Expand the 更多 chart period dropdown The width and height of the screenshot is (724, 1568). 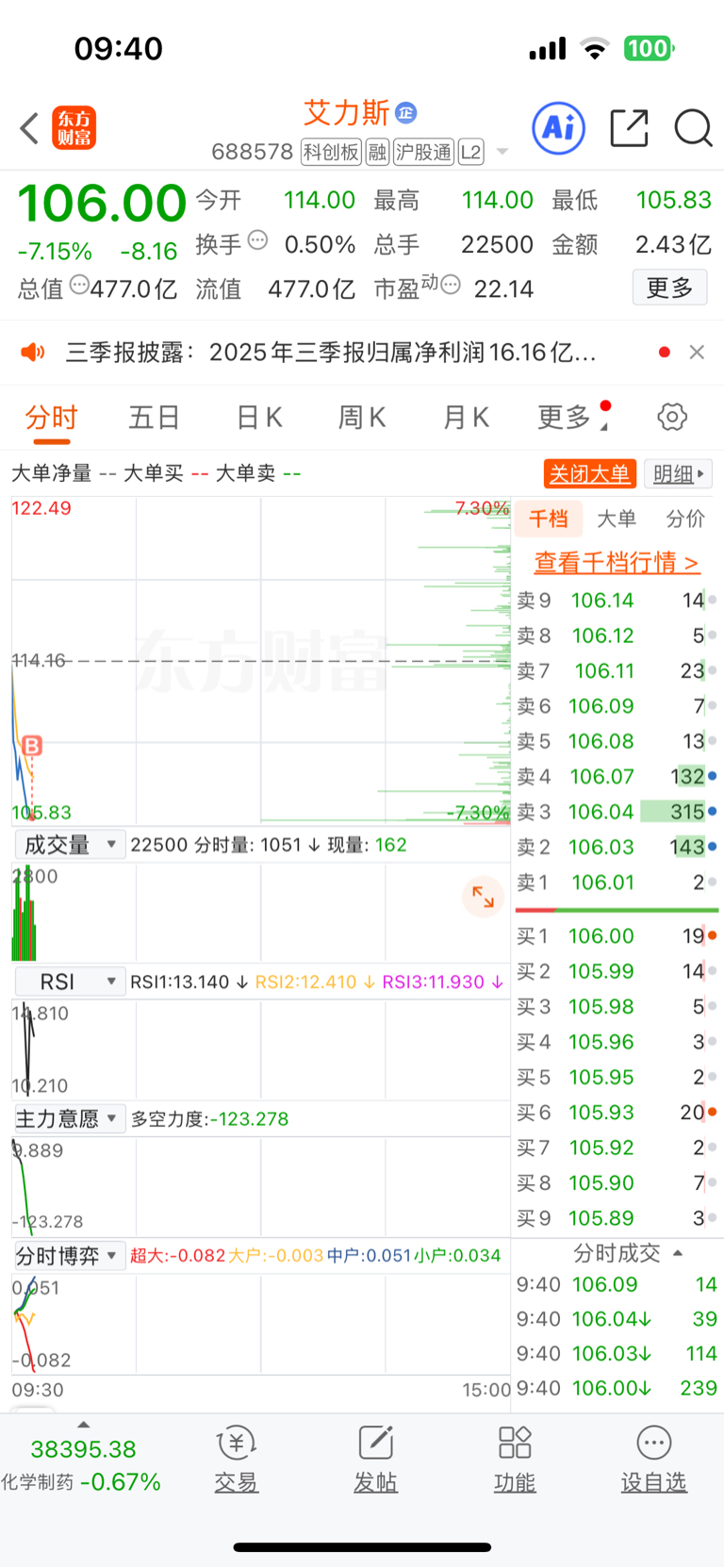coord(572,417)
